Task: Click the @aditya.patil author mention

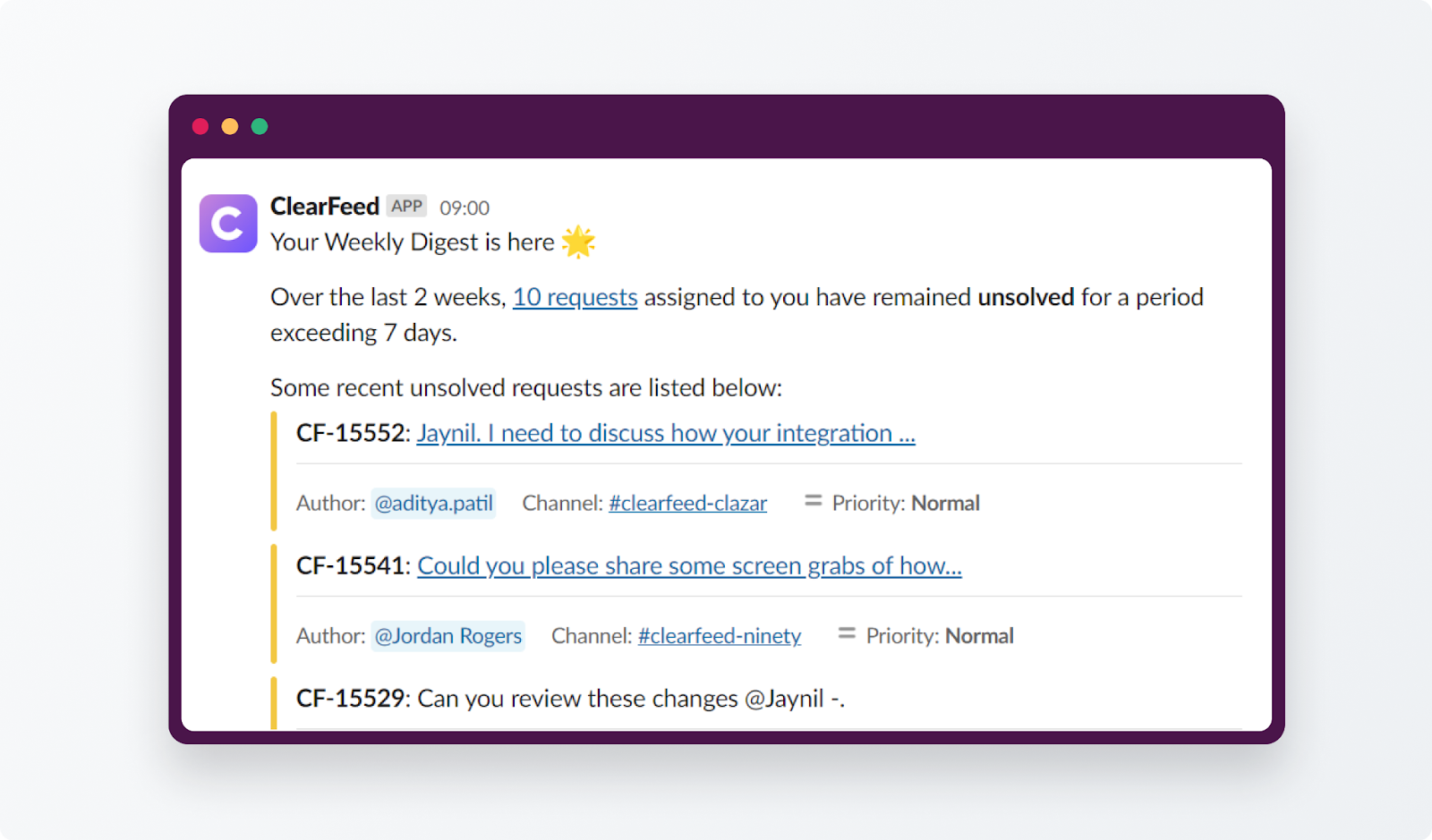Action: [x=434, y=503]
